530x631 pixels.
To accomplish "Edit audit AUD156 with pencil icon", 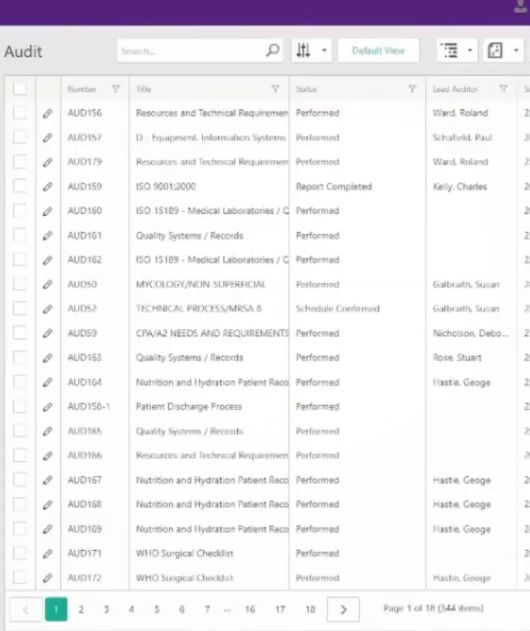I will click(47, 113).
